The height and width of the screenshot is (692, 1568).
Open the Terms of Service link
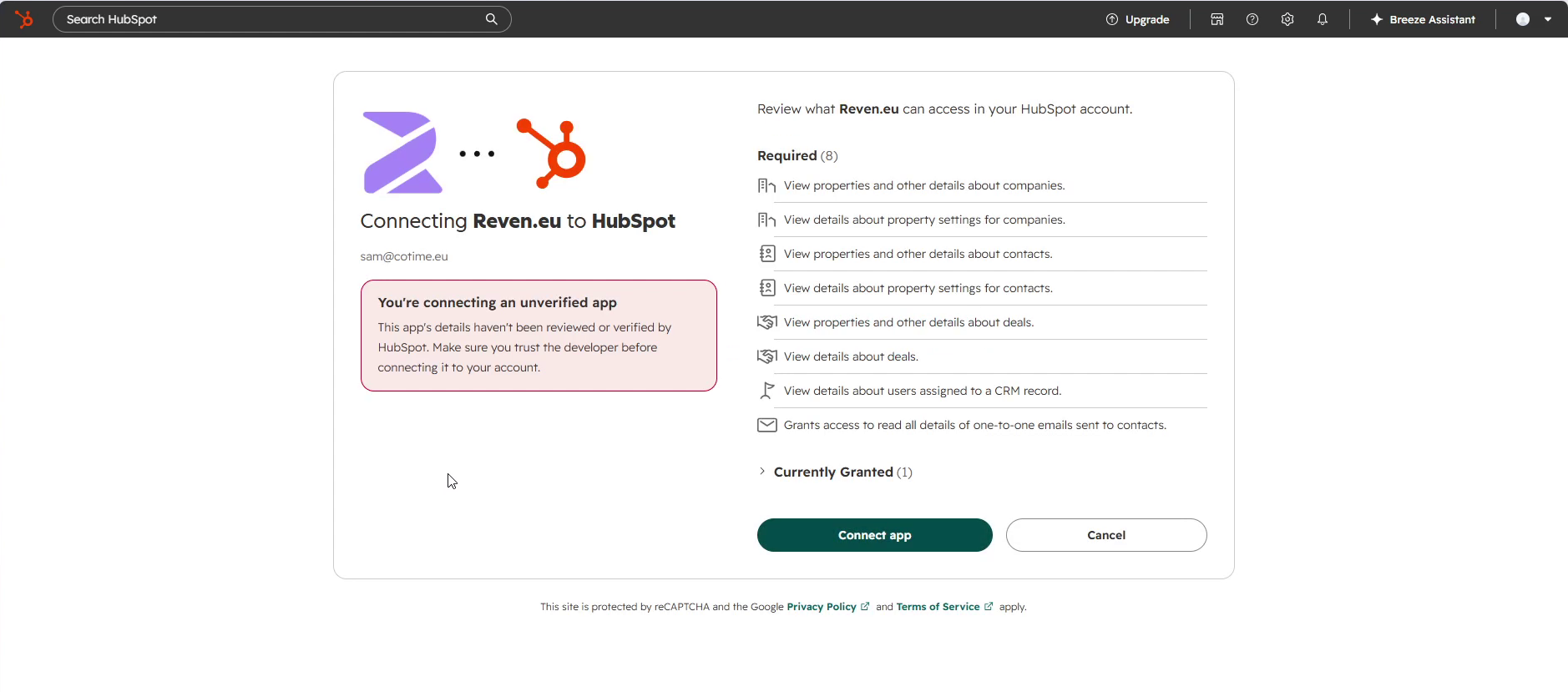[x=938, y=607]
